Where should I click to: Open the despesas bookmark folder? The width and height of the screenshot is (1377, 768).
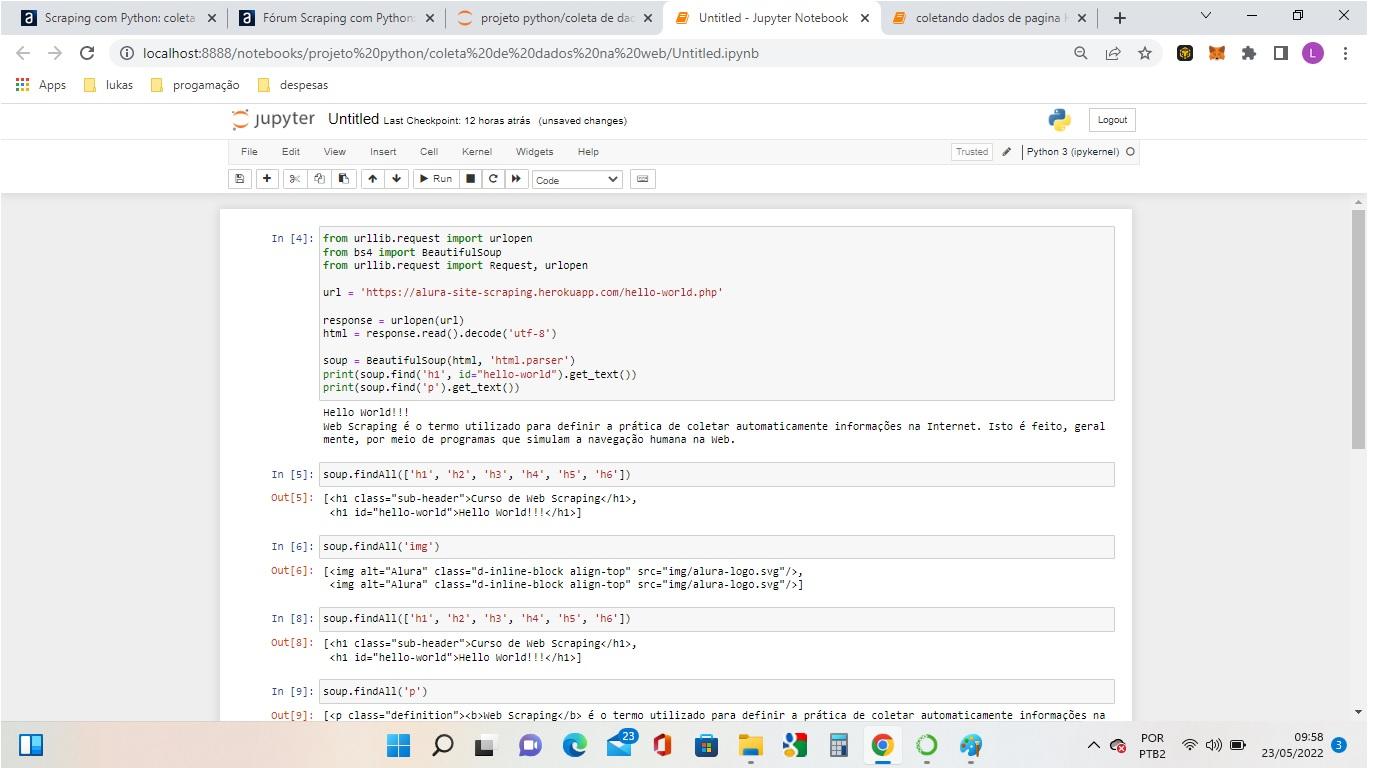click(x=292, y=85)
